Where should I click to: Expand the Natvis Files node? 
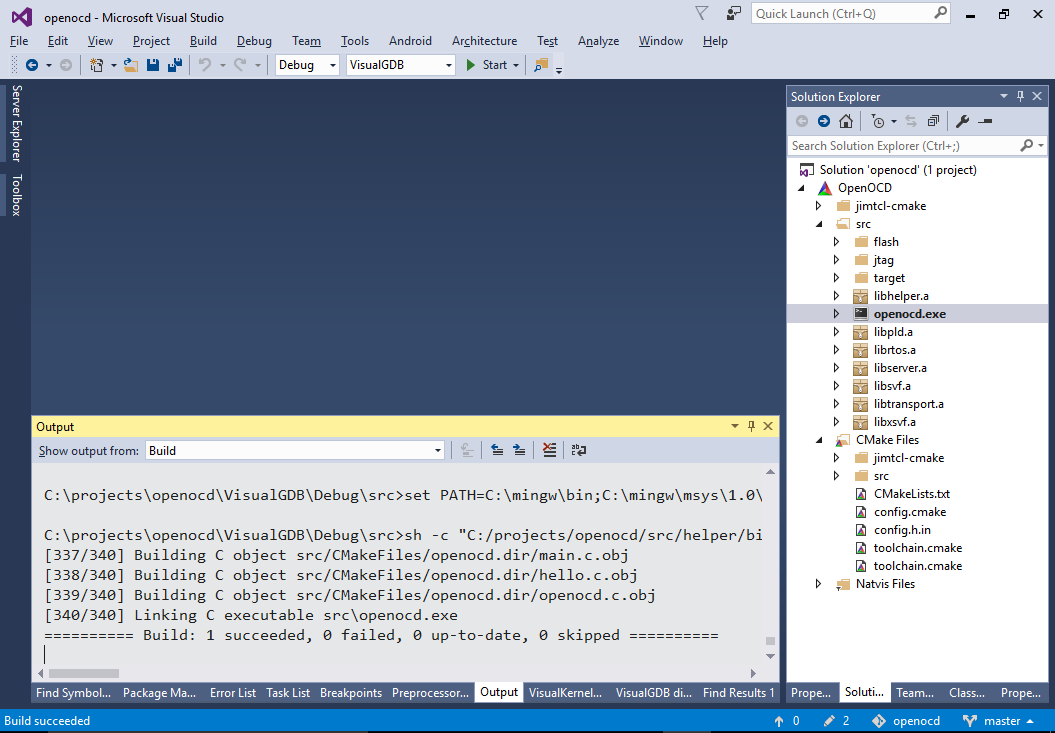819,584
